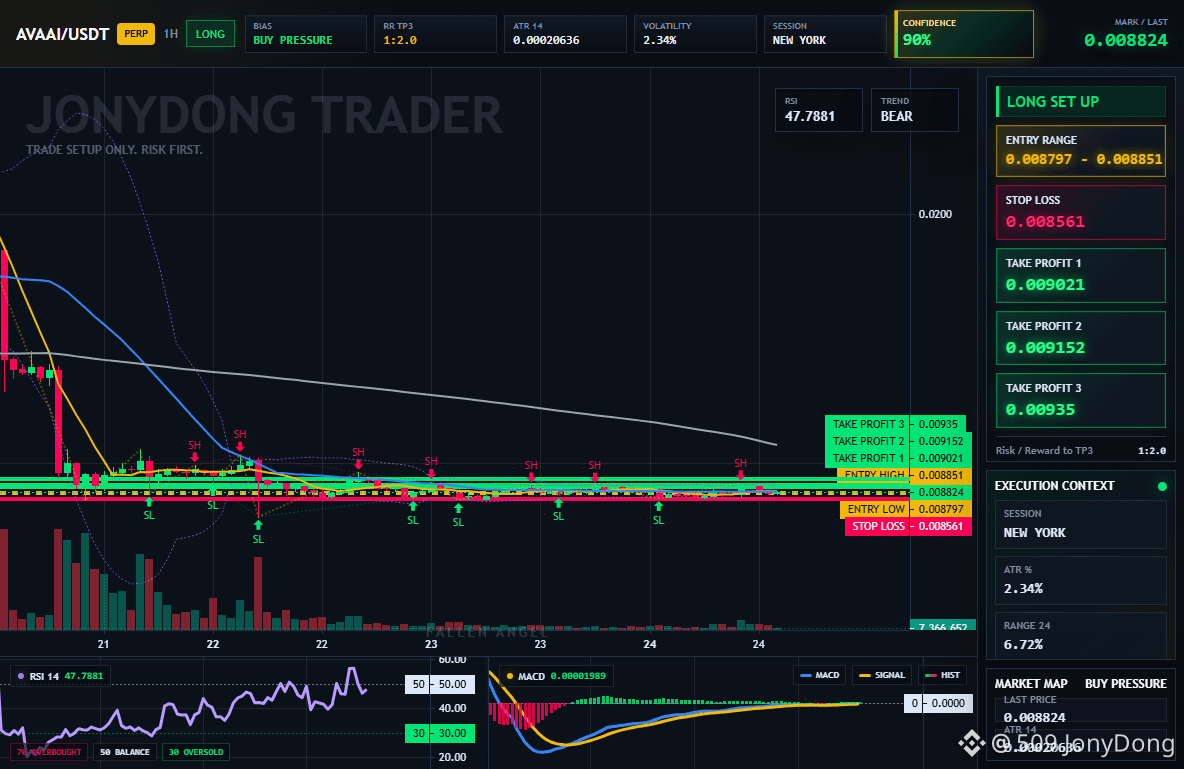Click the PERP contract badge

tap(136, 34)
